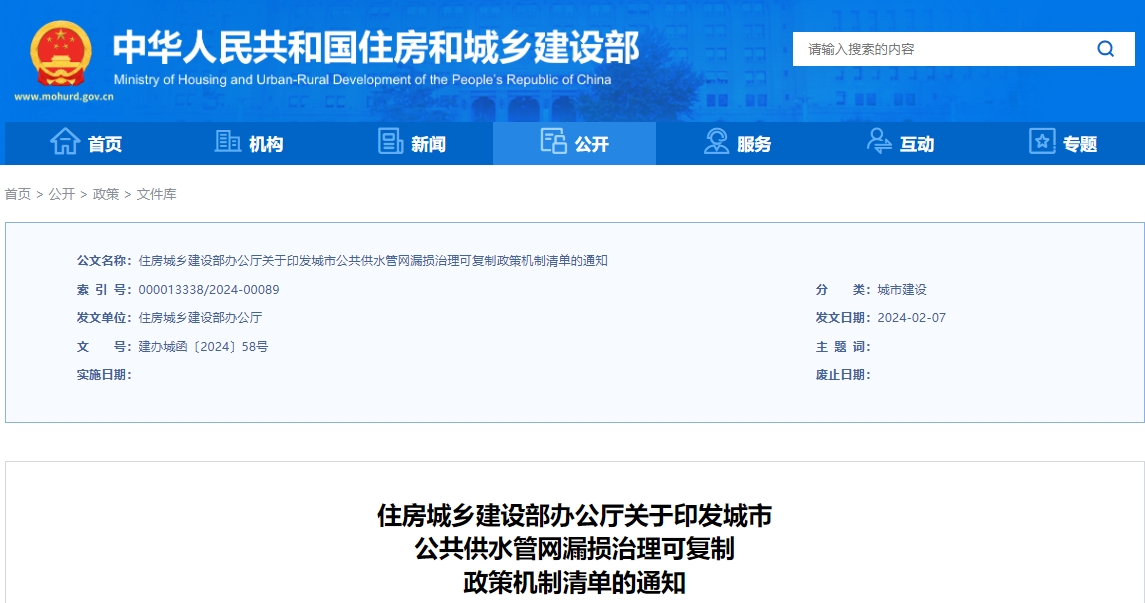Click the www.mohurd.gov.cn site address
The height and width of the screenshot is (603, 1145).
coord(63,97)
